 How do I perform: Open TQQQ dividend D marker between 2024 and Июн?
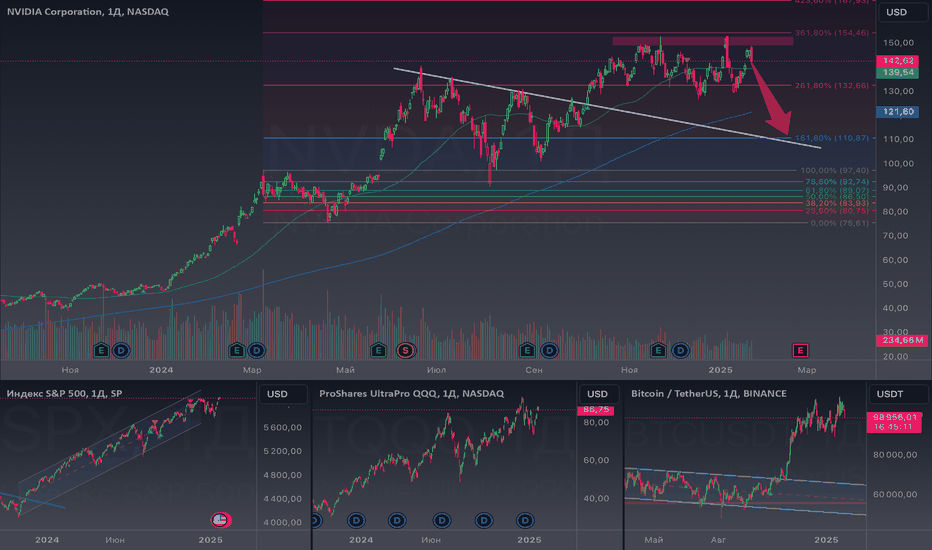tap(396, 521)
